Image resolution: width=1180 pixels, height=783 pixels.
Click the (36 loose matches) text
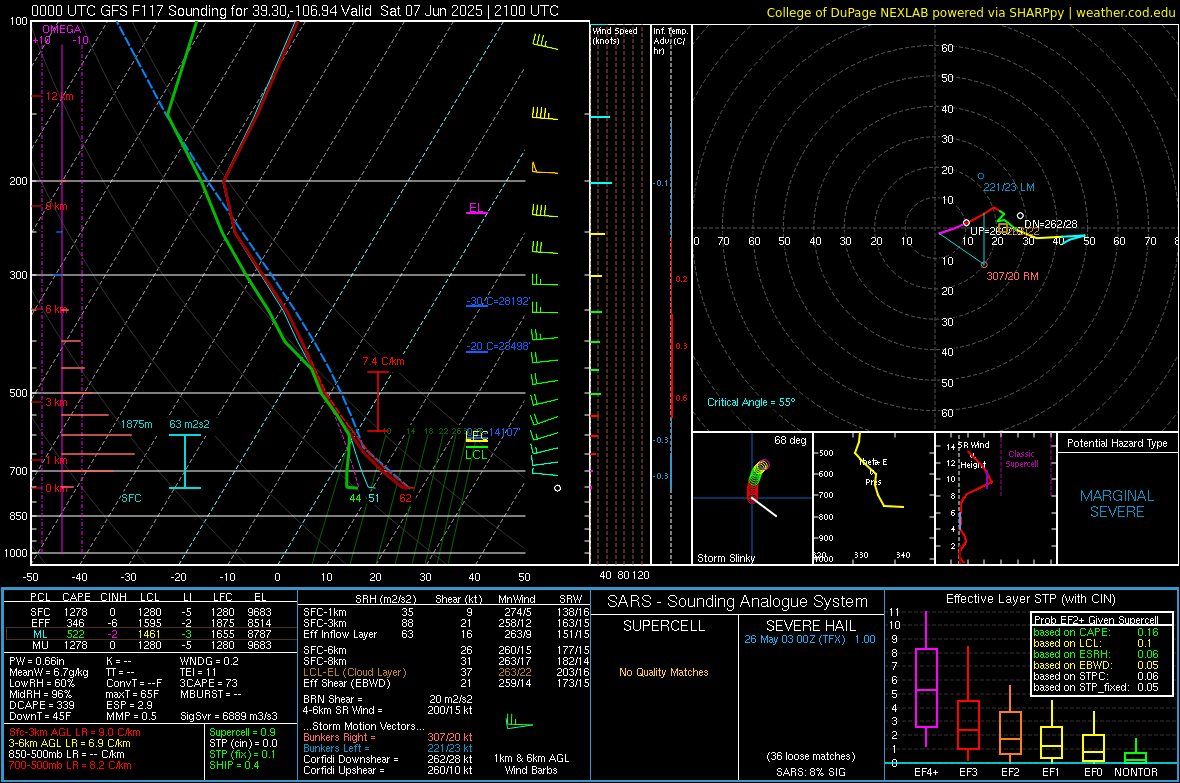810,756
